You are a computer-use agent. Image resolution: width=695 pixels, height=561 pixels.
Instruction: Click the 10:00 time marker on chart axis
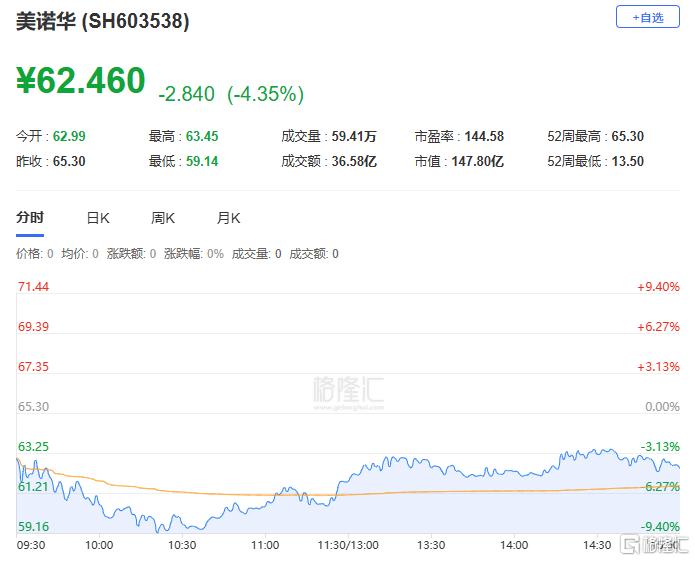pos(98,545)
